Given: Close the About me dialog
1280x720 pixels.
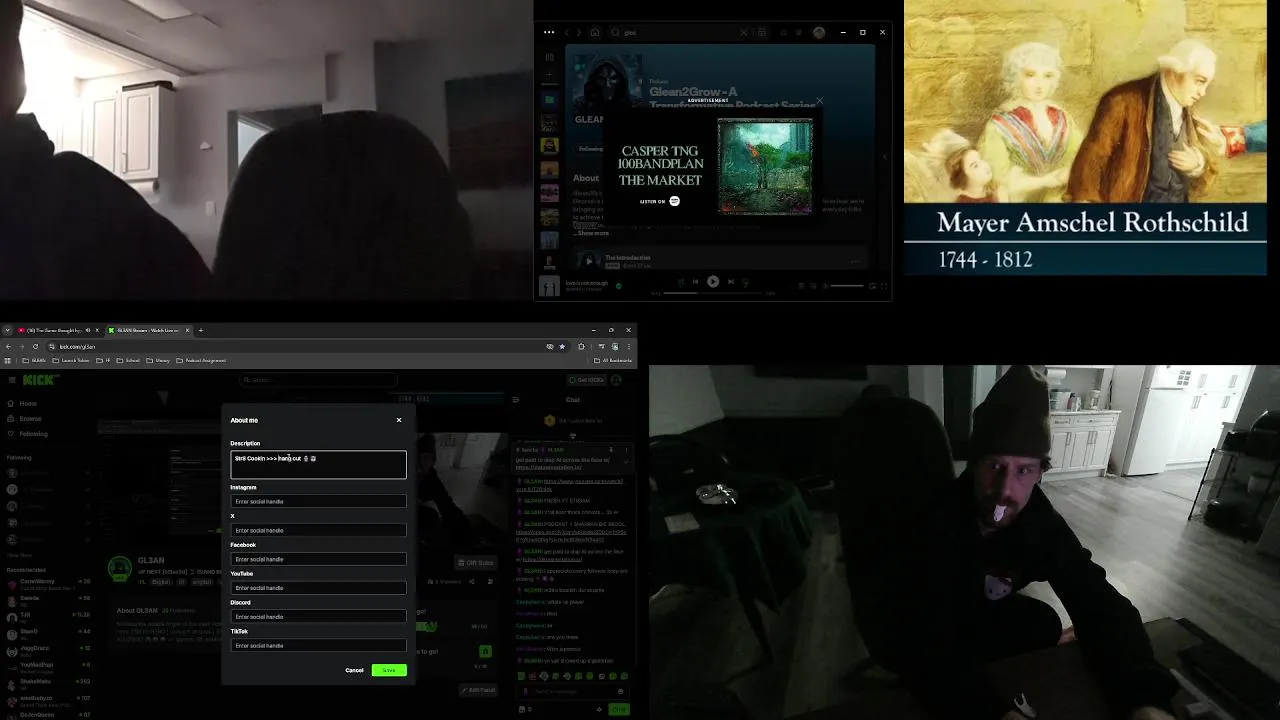Looking at the screenshot, I should click(x=399, y=420).
